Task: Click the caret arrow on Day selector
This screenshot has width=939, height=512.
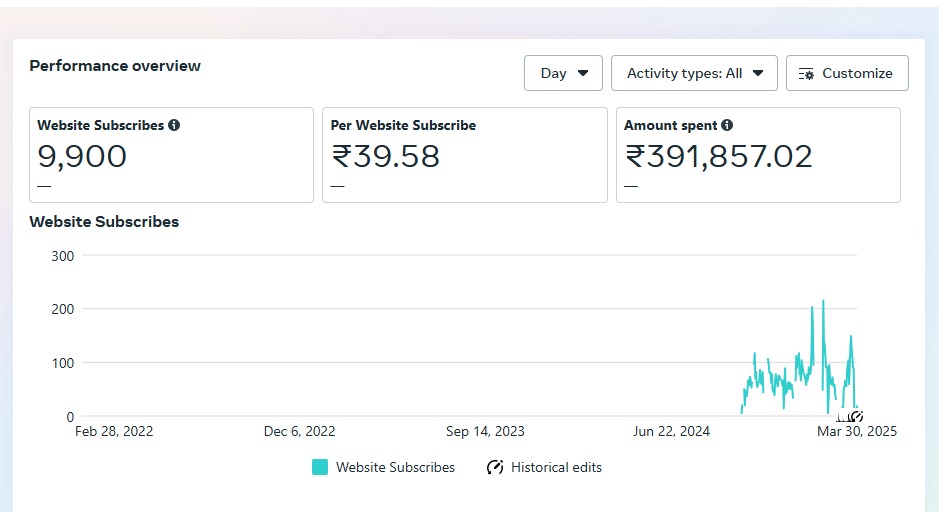Action: (583, 73)
